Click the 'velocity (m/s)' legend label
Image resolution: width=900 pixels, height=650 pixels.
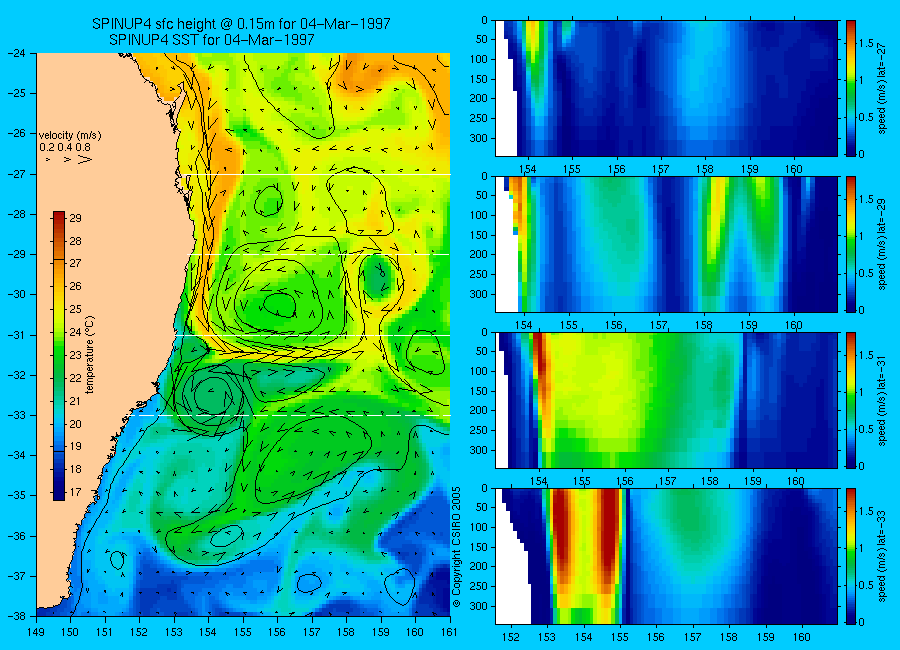70,136
